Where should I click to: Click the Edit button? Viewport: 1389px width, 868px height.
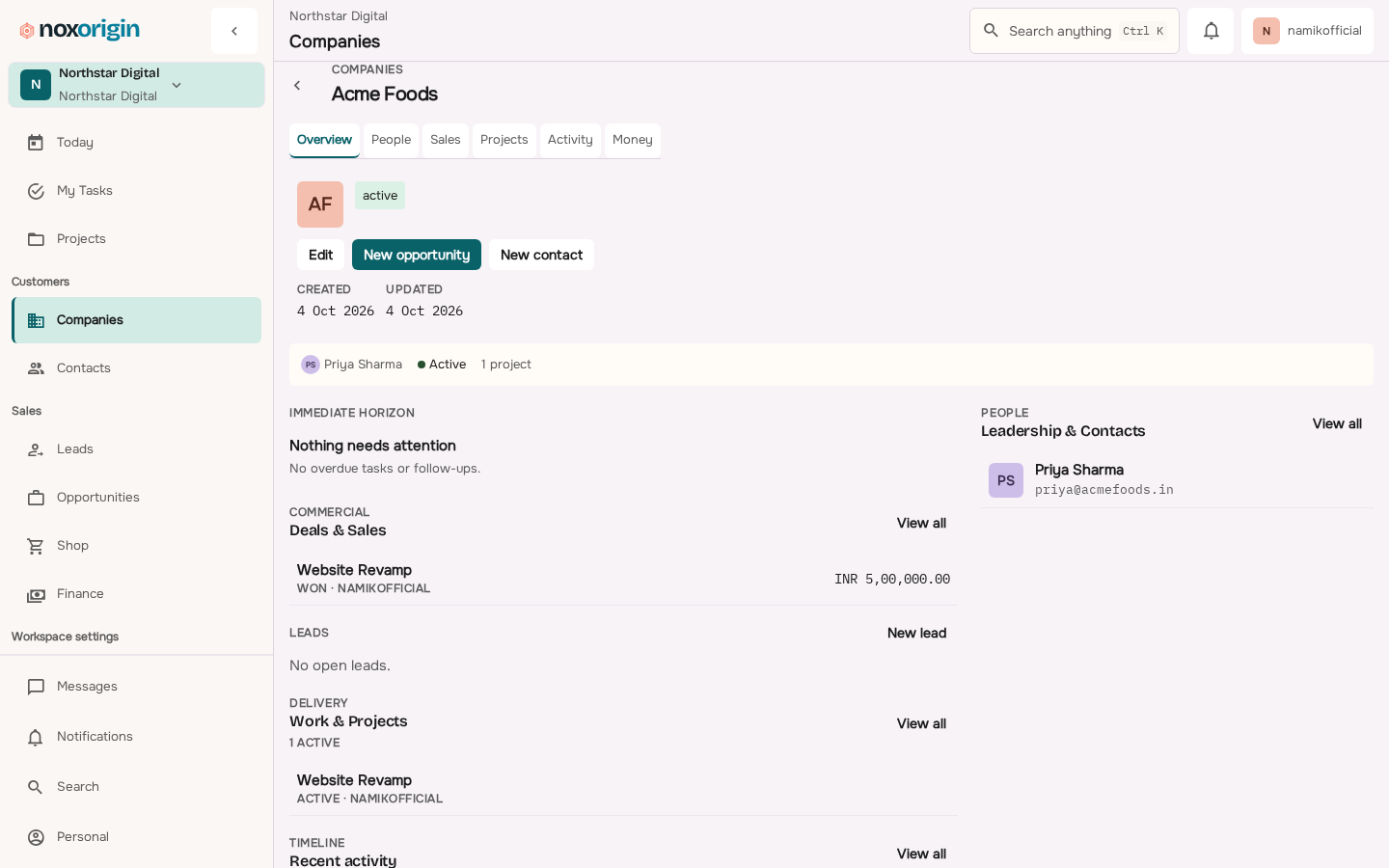pyautogui.click(x=320, y=255)
